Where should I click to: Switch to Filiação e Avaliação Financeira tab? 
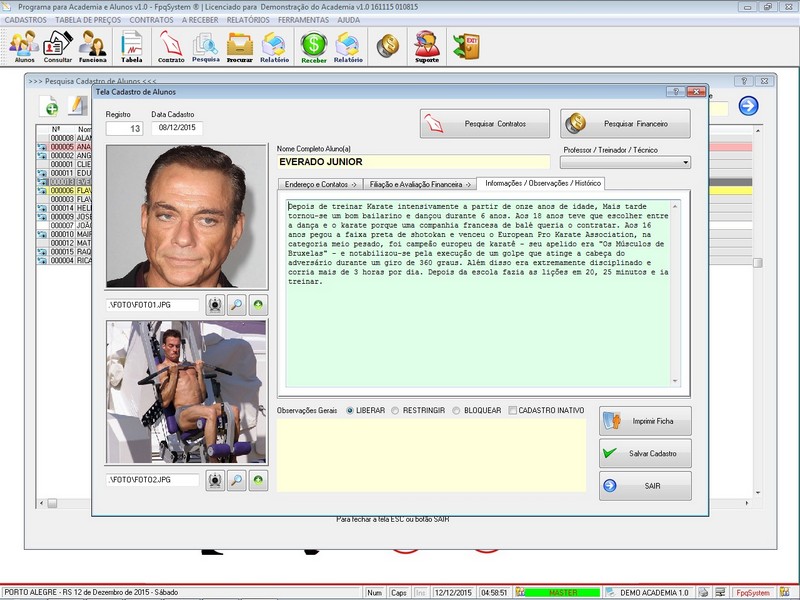(420, 184)
